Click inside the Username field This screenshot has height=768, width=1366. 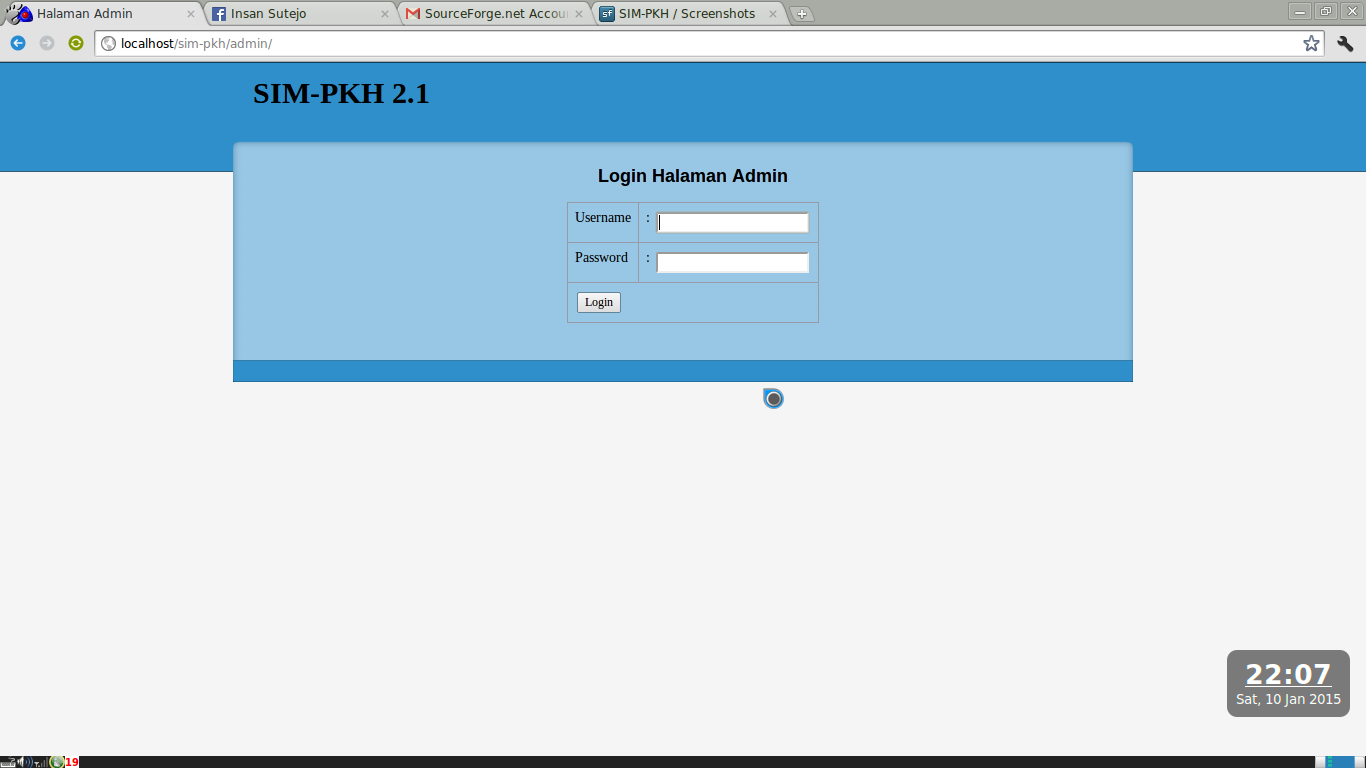(732, 222)
